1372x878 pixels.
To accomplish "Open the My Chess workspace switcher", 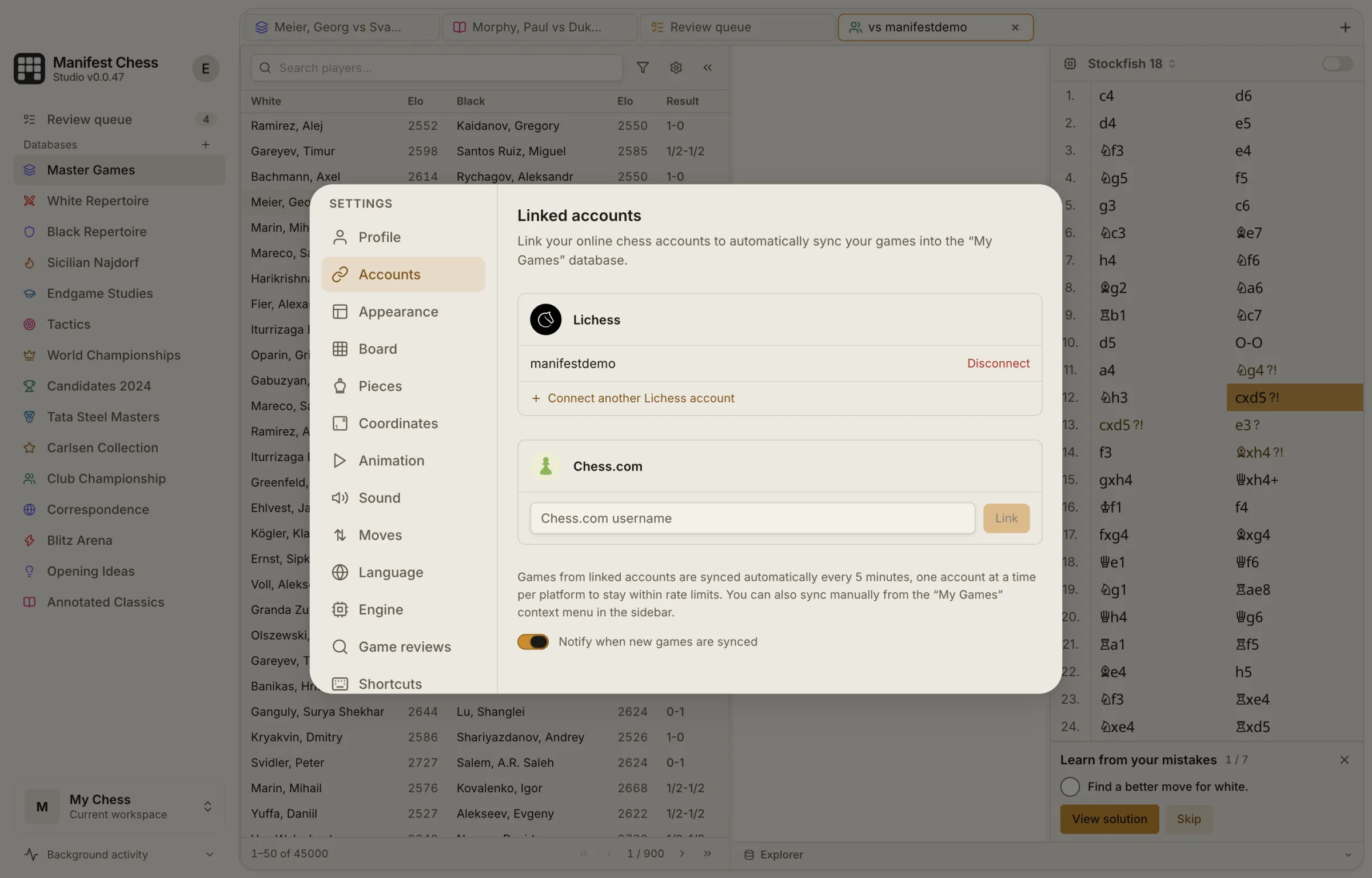I will click(119, 807).
